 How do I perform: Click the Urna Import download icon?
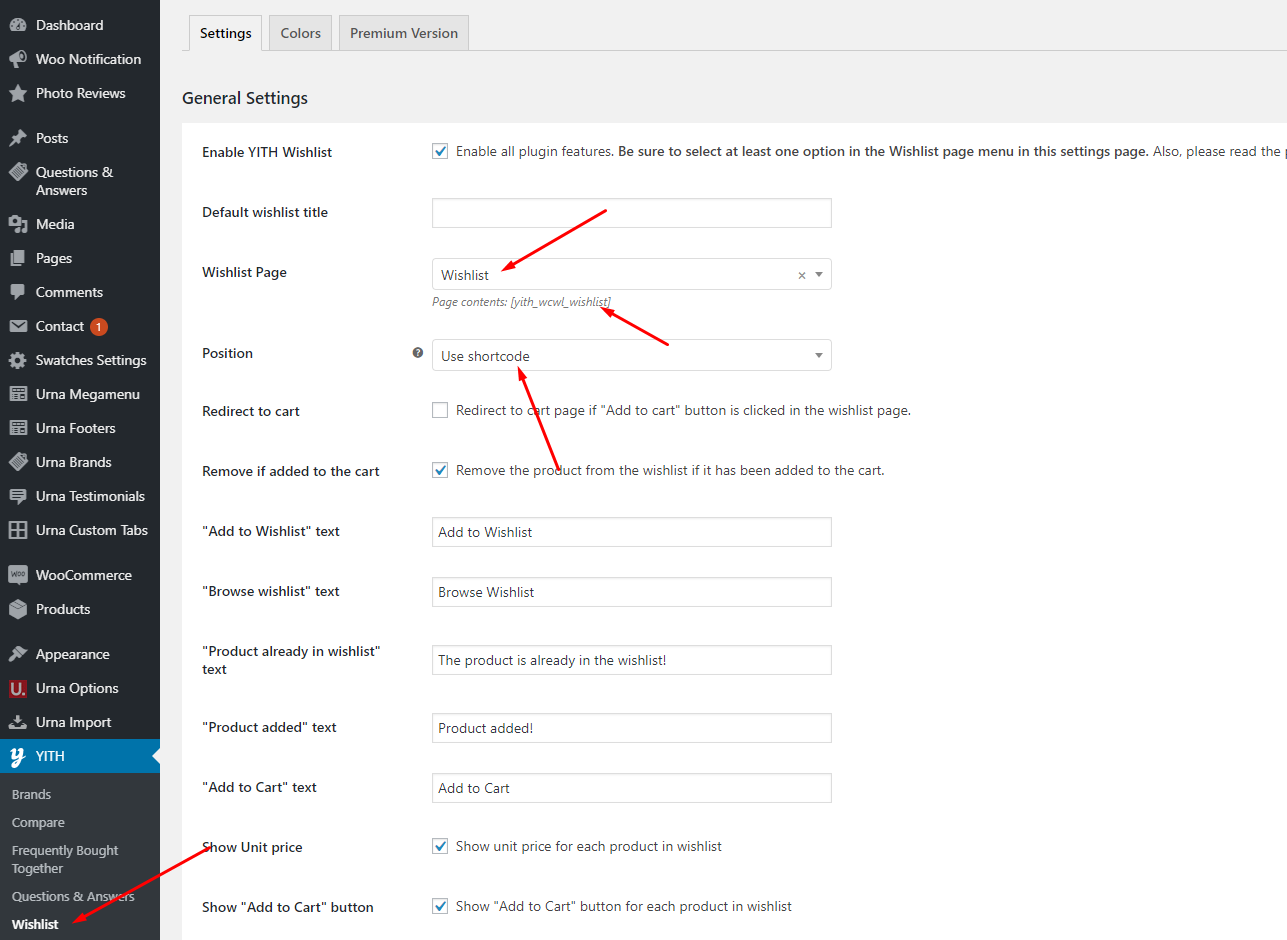tap(18, 722)
